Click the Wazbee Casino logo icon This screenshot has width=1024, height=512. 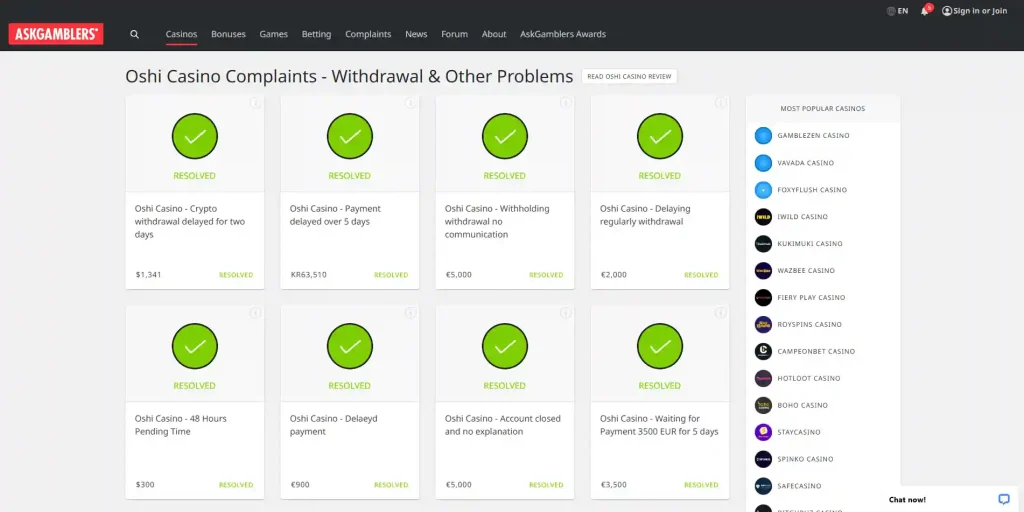(763, 270)
